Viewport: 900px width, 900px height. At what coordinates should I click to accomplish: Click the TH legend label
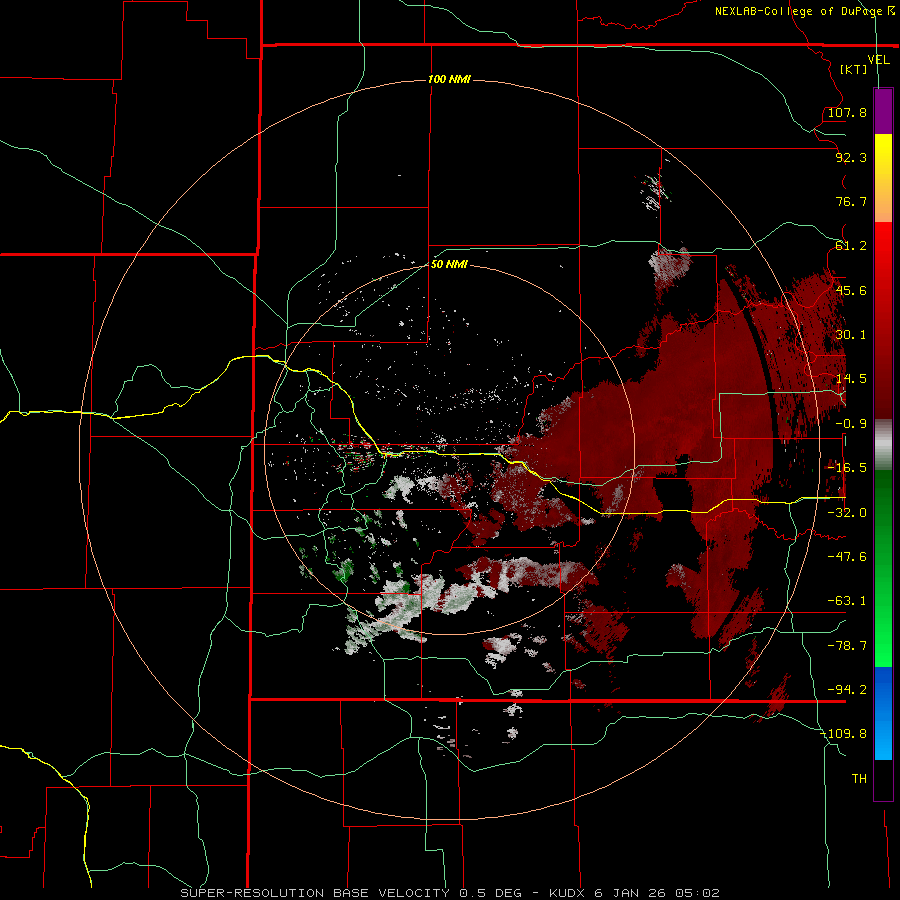click(x=859, y=779)
